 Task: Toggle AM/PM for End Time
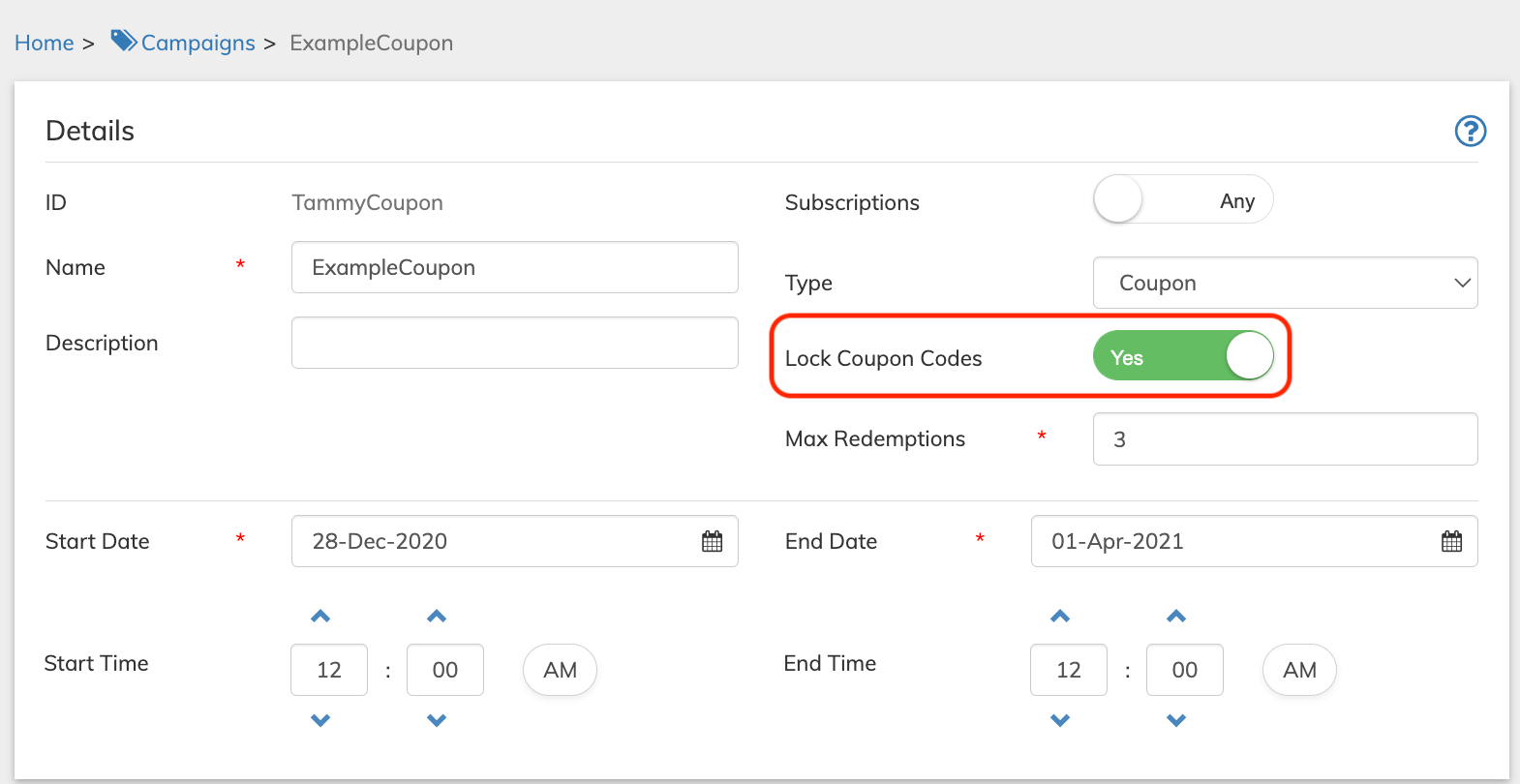pos(1299,670)
